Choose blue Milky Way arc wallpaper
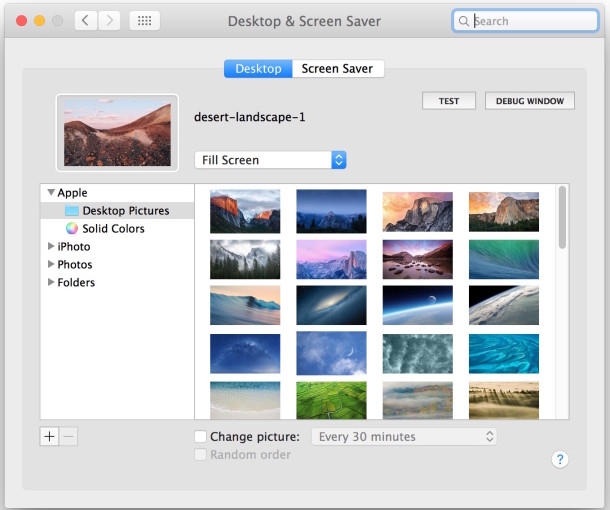Viewport: 610px width, 510px height. [x=245, y=354]
